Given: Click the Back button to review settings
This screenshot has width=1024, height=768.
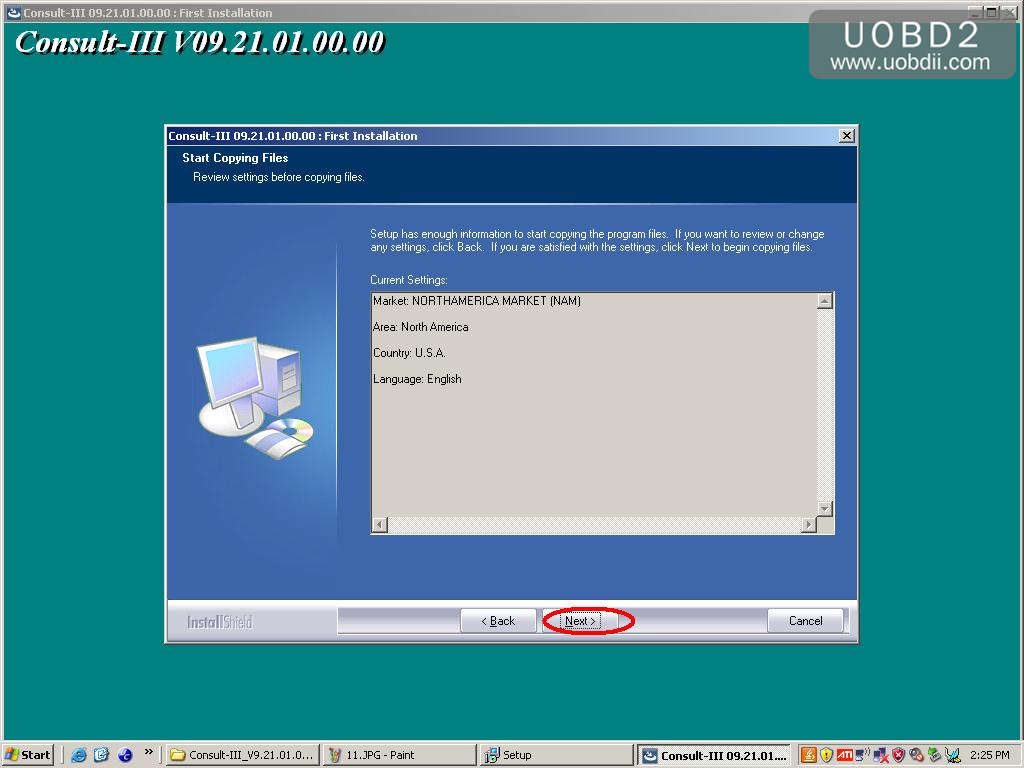Looking at the screenshot, I should pos(498,620).
